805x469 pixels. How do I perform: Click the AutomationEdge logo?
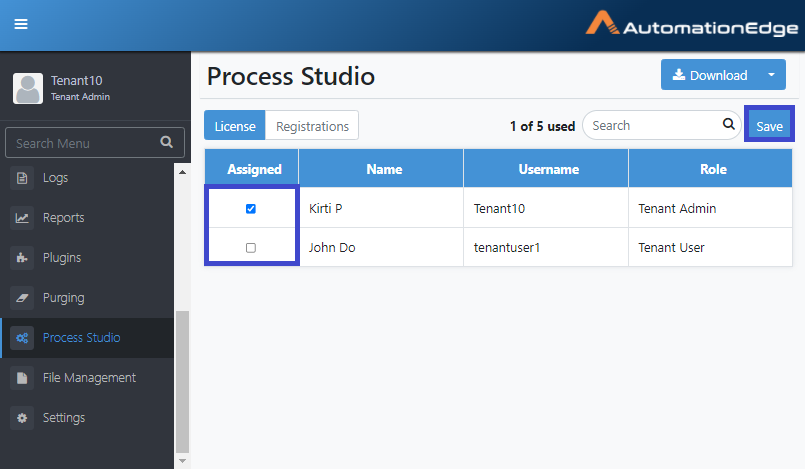(x=692, y=24)
